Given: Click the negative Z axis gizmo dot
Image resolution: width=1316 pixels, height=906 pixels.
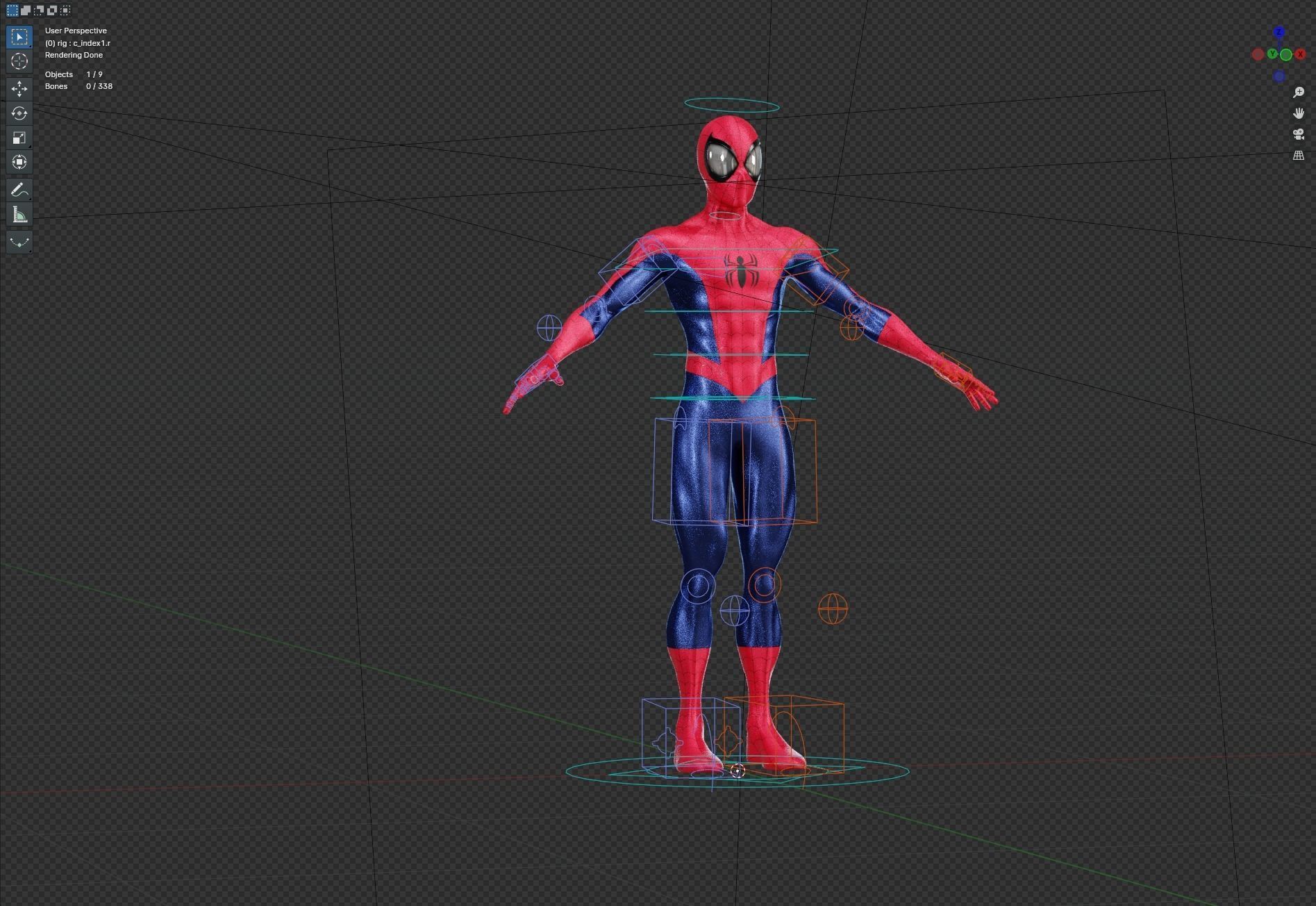Looking at the screenshot, I should pos(1279,76).
